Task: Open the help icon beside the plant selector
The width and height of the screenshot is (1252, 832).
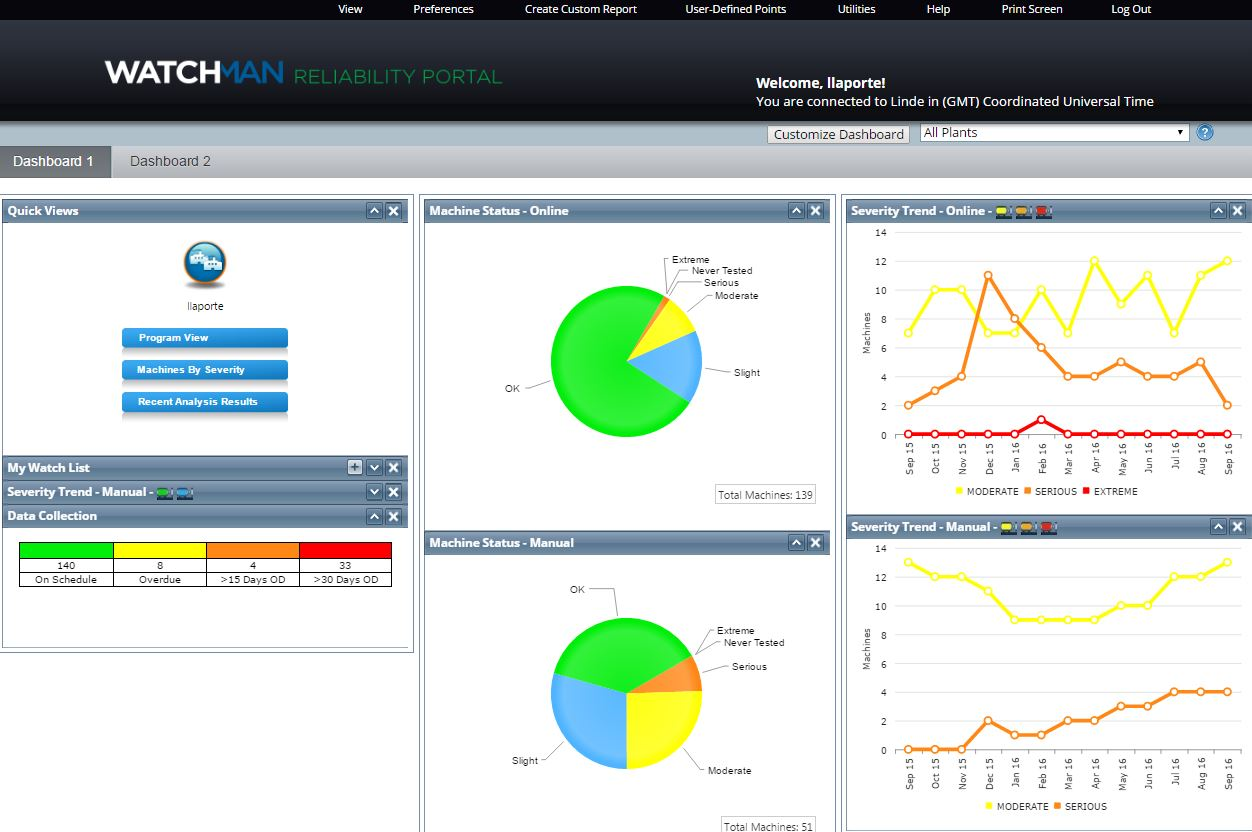Action: pos(1204,132)
